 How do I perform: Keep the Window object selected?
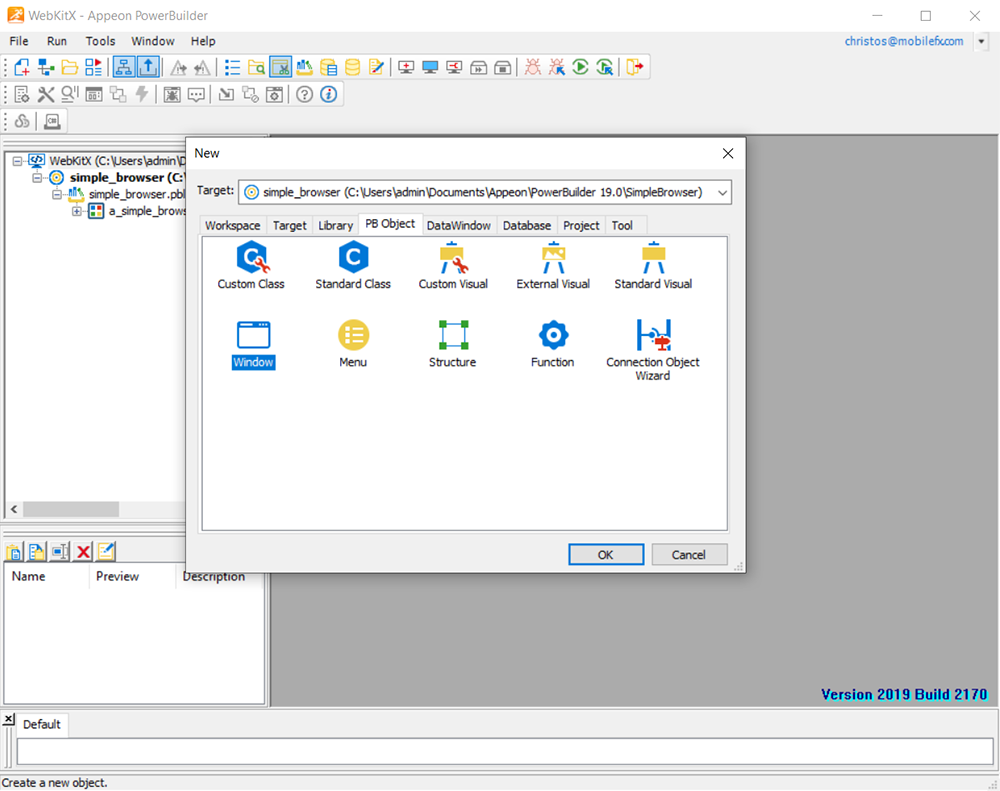(x=252, y=334)
